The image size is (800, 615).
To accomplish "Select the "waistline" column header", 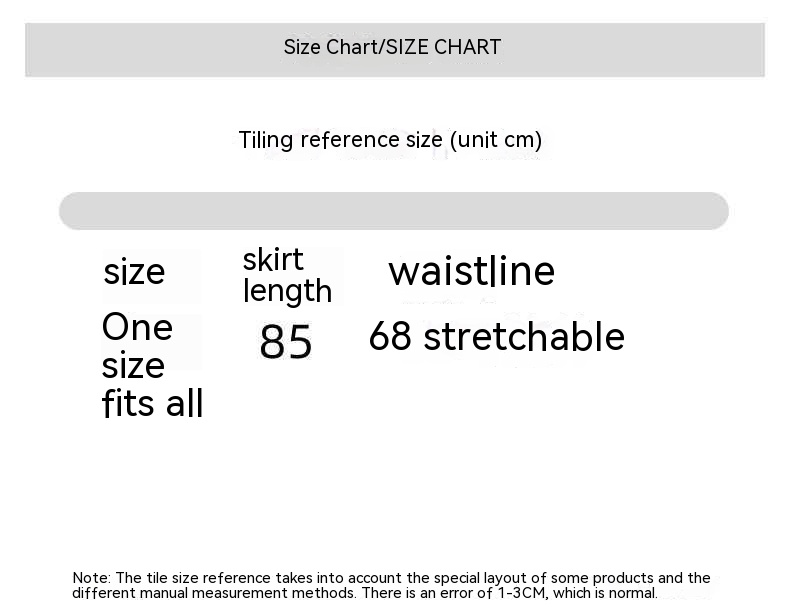I will [x=471, y=271].
